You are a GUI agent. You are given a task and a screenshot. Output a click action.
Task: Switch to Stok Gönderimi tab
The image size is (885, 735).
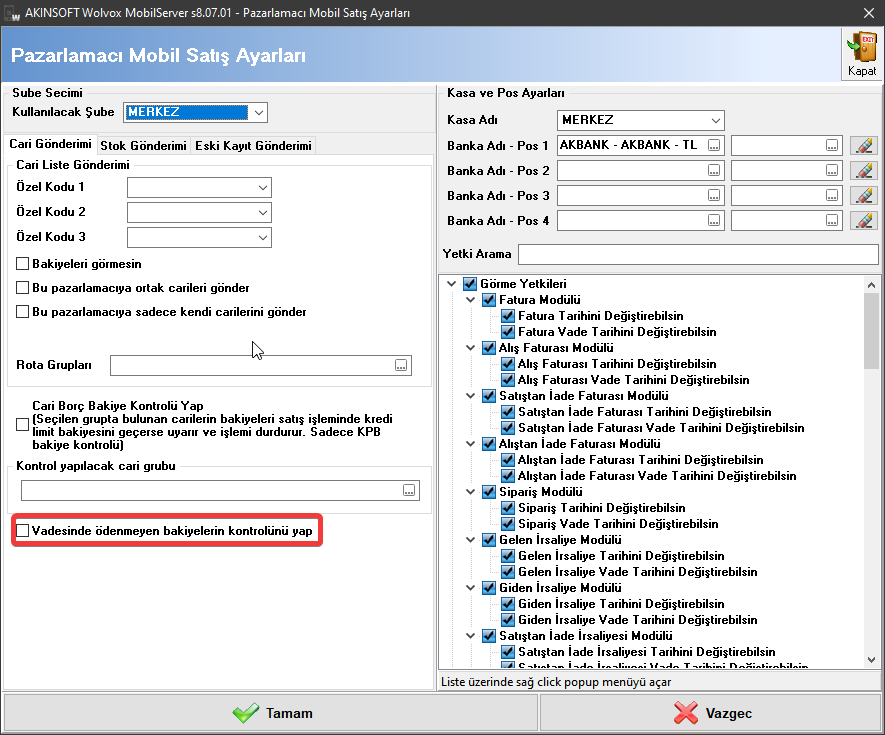pos(143,146)
